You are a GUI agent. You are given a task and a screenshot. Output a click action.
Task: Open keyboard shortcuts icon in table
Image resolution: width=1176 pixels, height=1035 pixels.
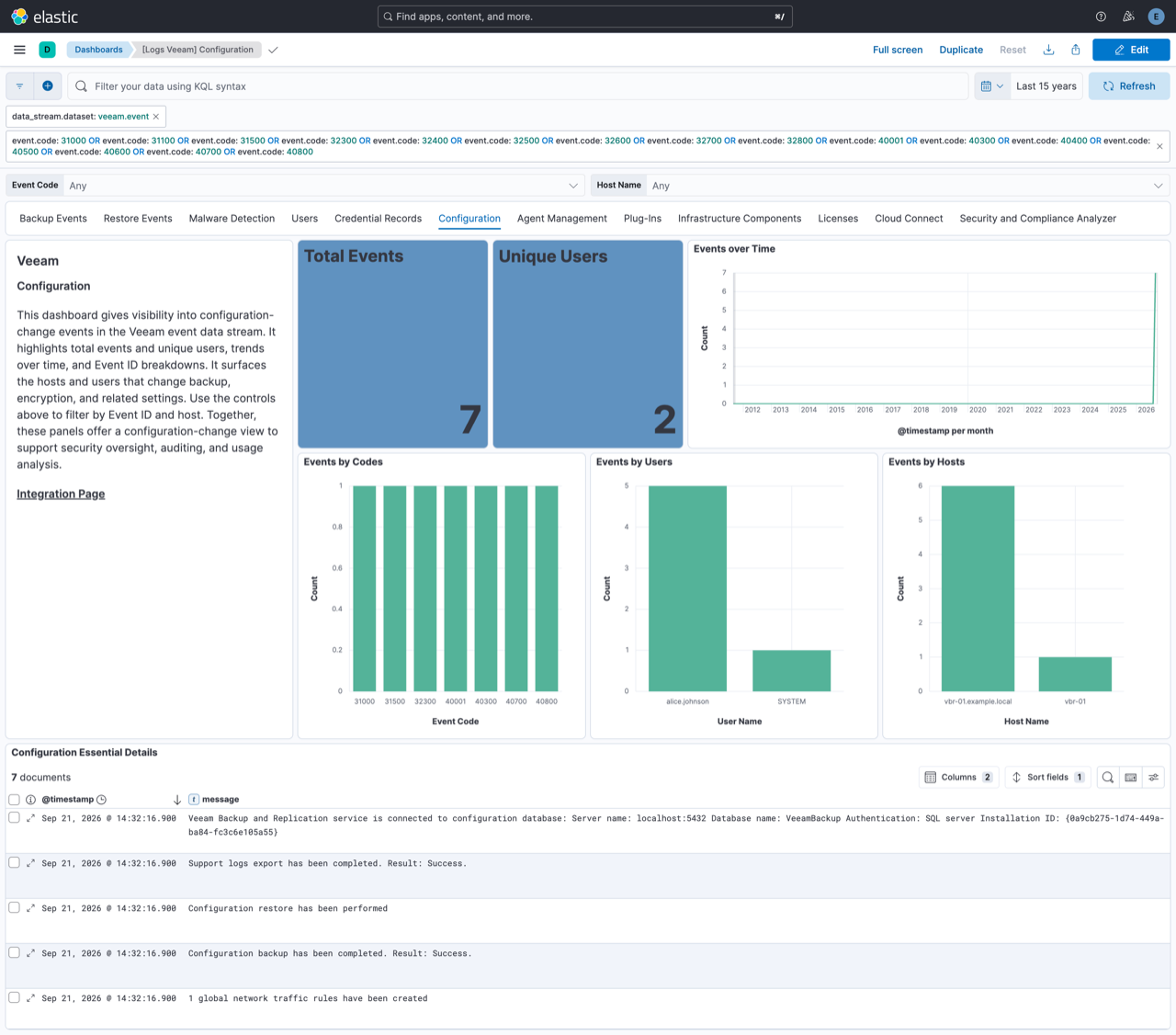pos(1131,778)
